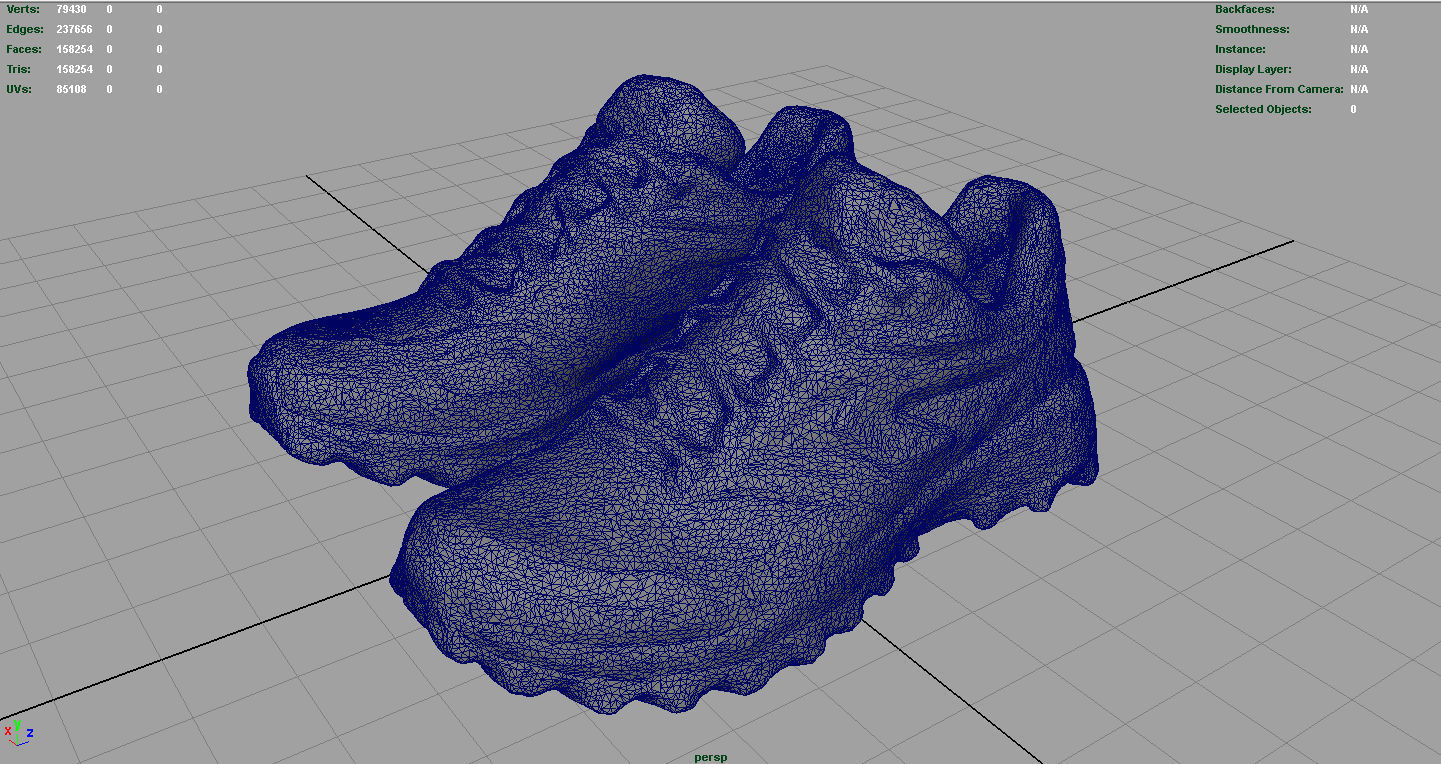Click the N/A value beside Distance From Camera

1359,89
